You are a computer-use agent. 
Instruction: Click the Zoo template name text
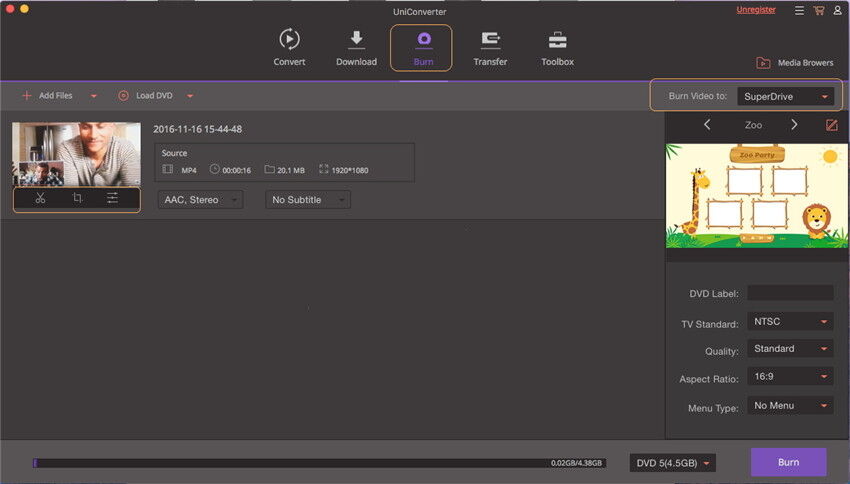click(753, 125)
